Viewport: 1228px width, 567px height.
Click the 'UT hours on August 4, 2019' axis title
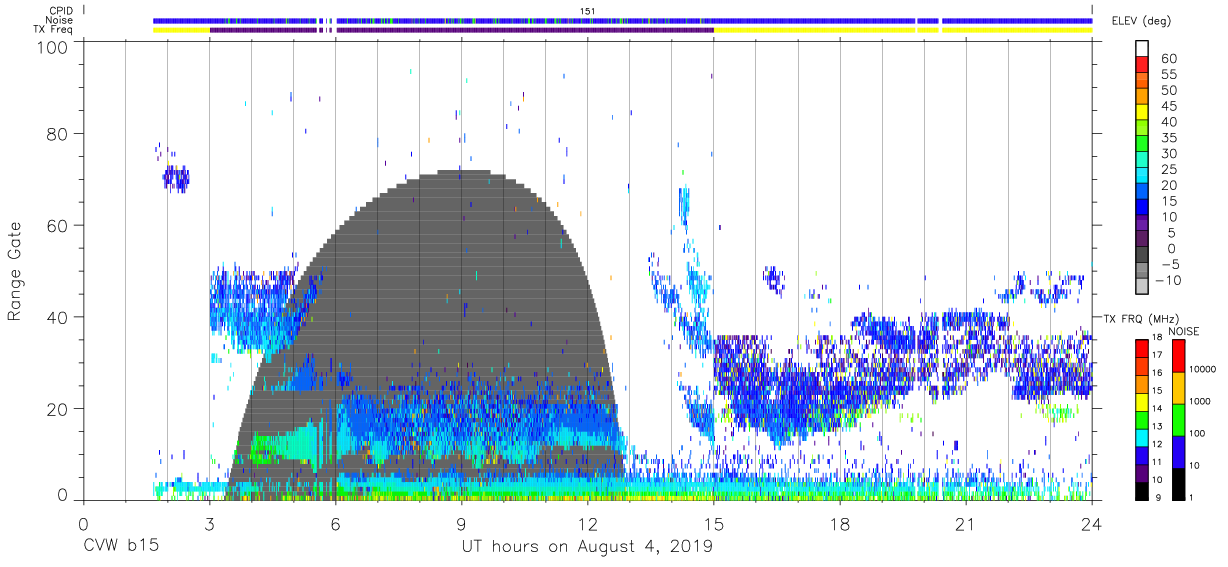pos(587,547)
